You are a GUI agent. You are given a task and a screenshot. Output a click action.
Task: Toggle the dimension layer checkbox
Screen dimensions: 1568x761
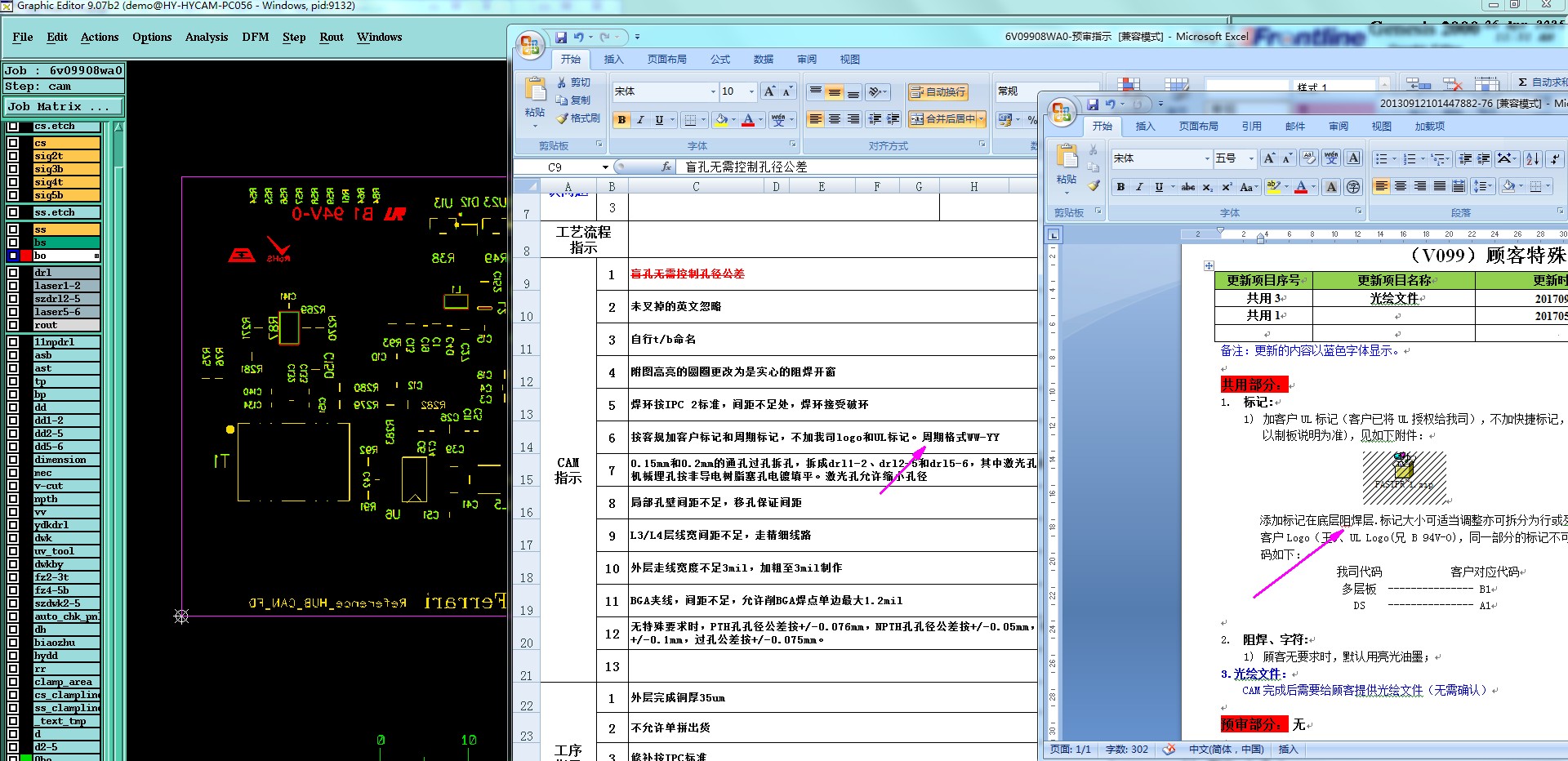pos(12,460)
